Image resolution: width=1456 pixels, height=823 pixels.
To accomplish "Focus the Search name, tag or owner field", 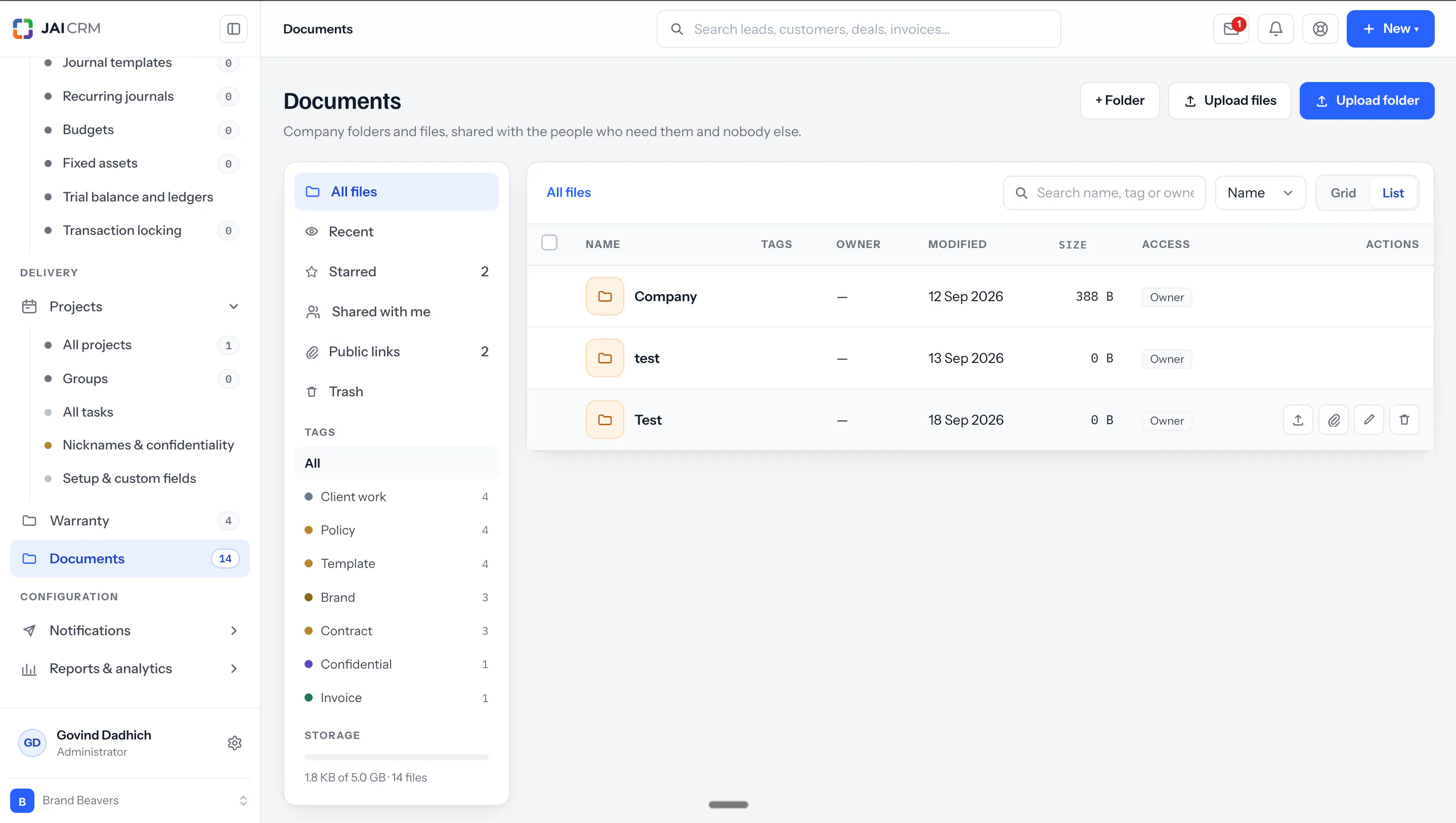I will tap(1104, 193).
